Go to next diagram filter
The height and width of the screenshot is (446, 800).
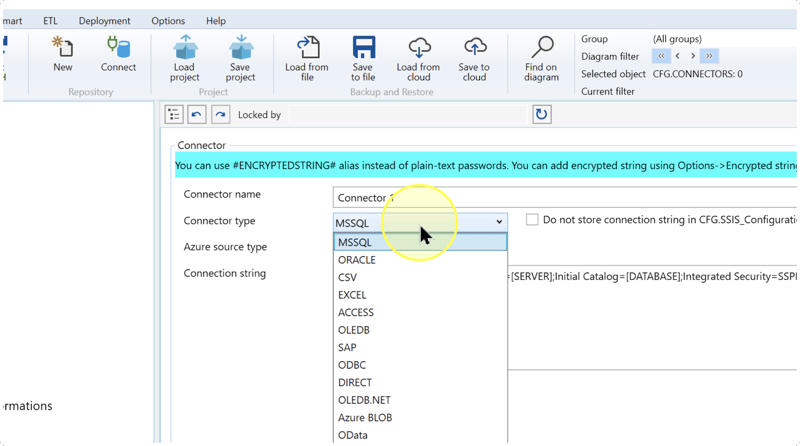click(693, 56)
